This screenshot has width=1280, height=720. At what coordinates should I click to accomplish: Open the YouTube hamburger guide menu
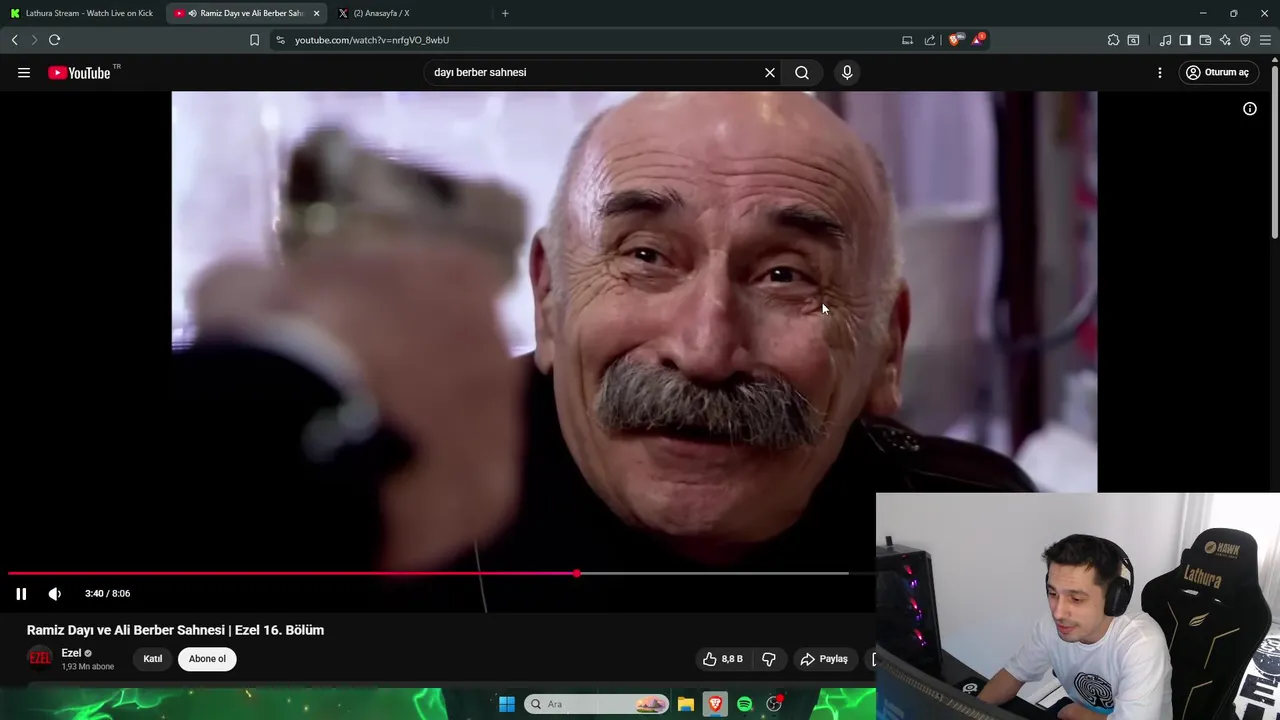24,72
